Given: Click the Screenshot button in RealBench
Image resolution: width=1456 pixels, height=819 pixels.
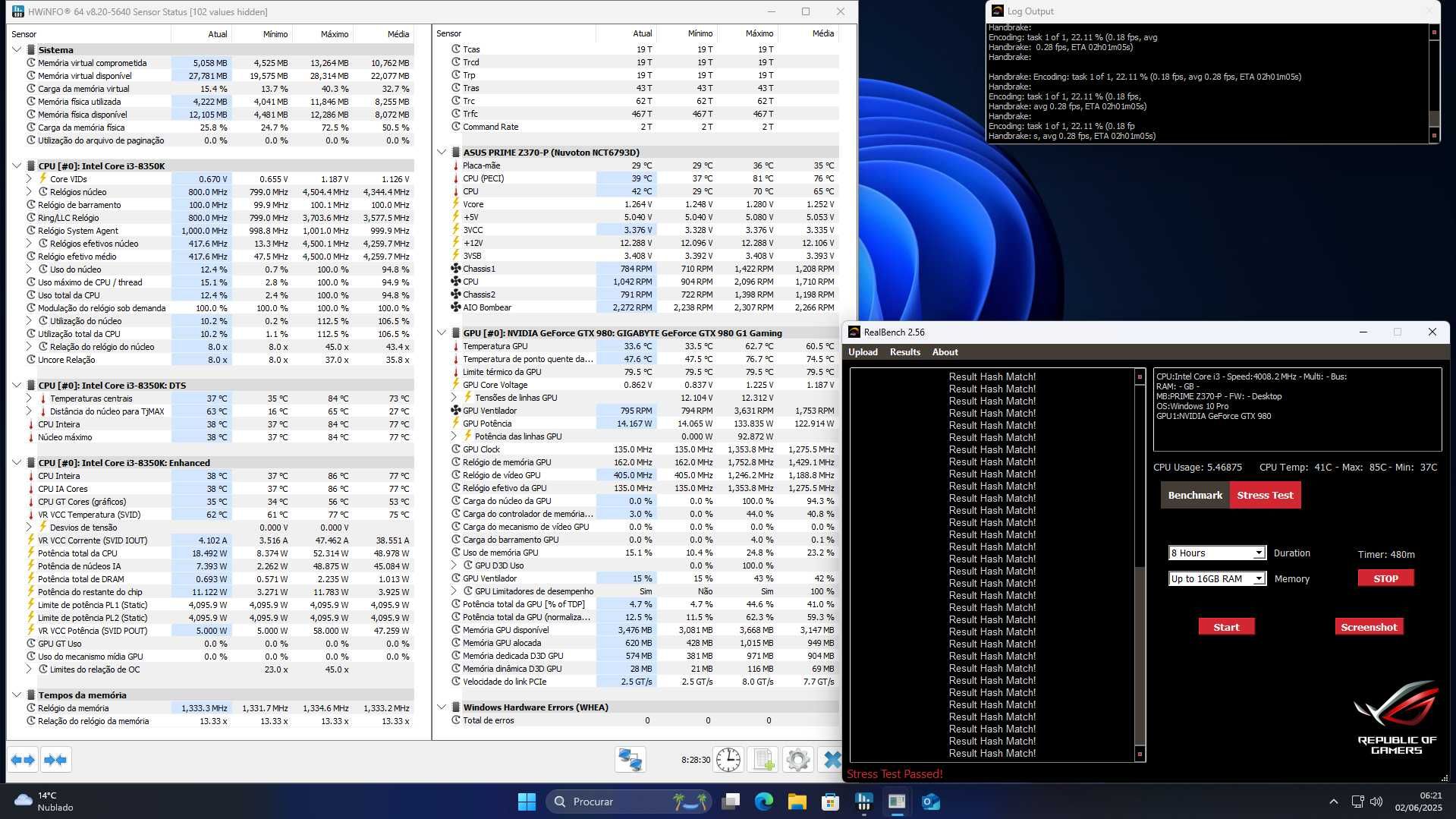Looking at the screenshot, I should click(1369, 627).
